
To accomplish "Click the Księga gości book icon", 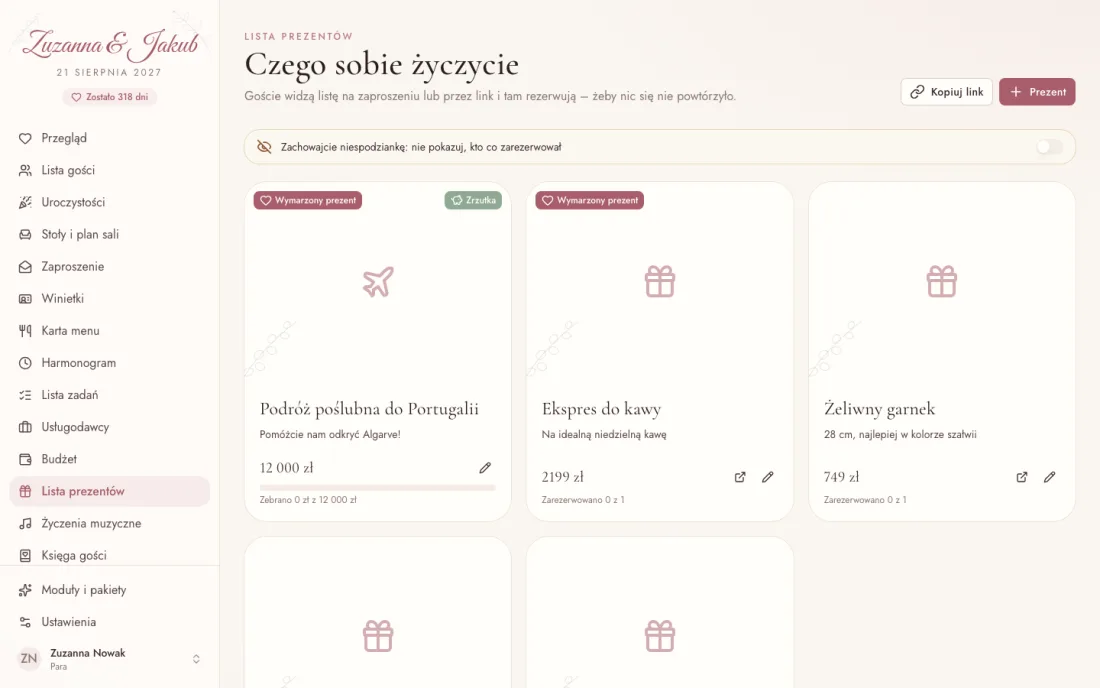I will [x=25, y=555].
